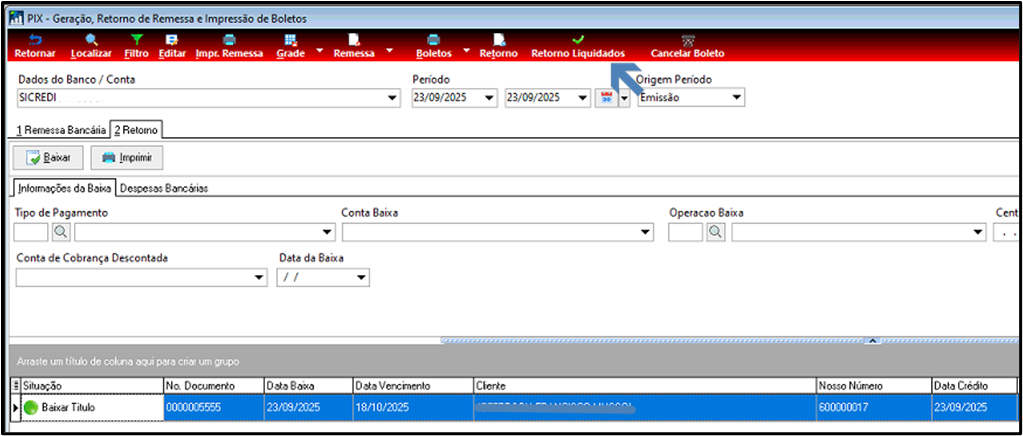
Task: Click the Remessa toolbar item
Action: coord(354,46)
